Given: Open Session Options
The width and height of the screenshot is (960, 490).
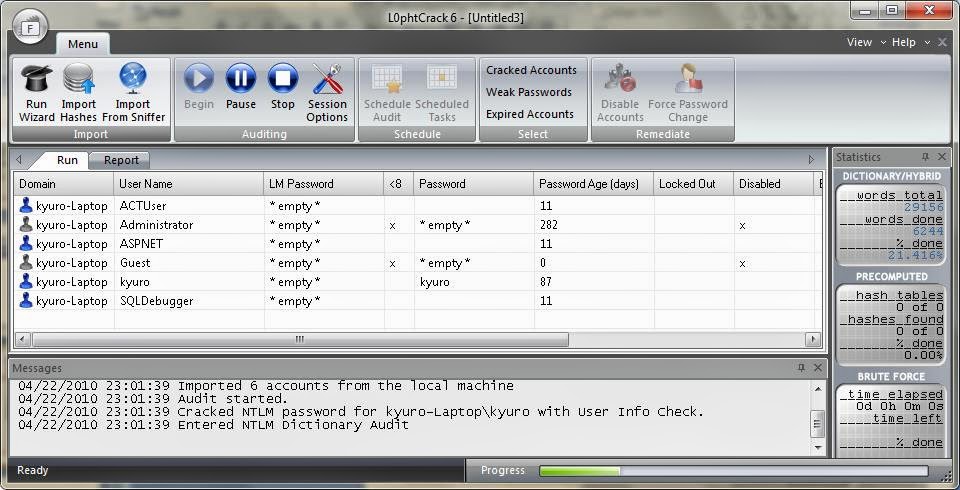Looking at the screenshot, I should point(328,92).
